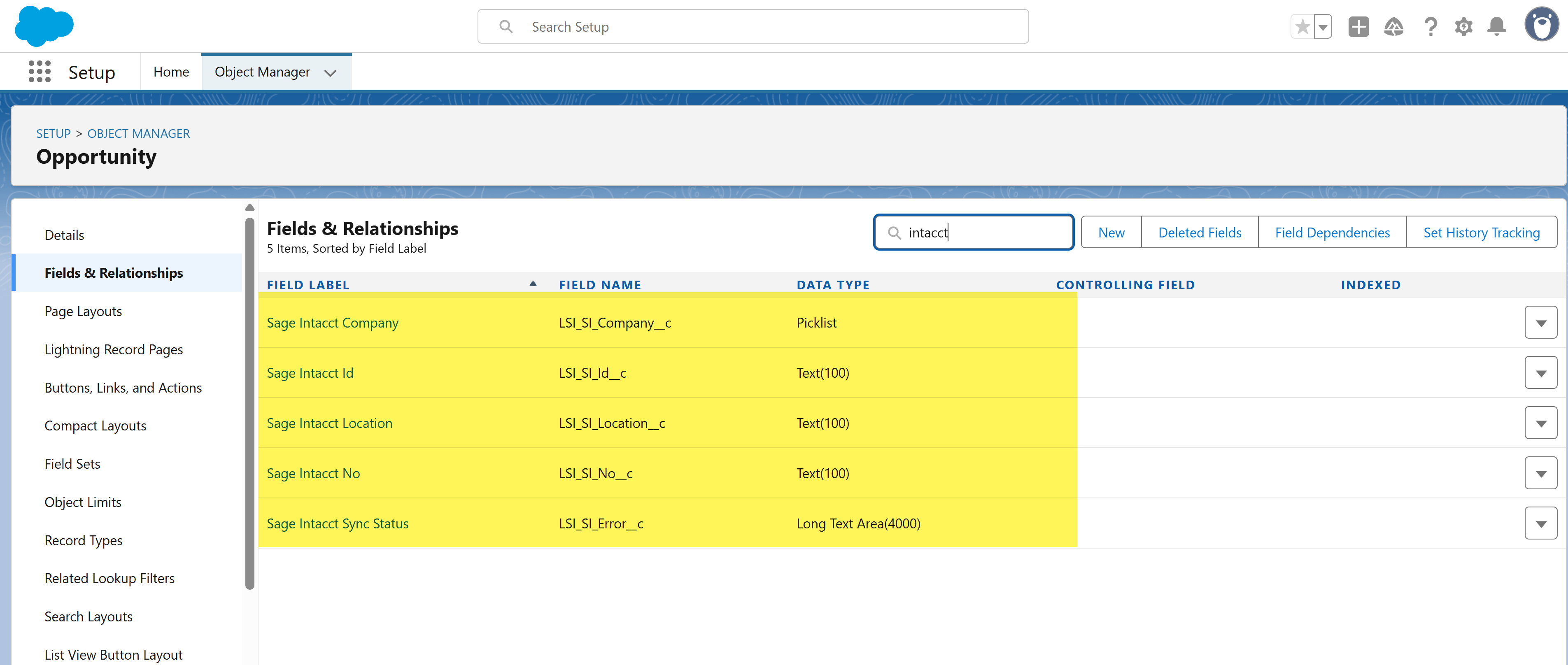
Task: Open Details in the sidebar
Action: pos(64,235)
